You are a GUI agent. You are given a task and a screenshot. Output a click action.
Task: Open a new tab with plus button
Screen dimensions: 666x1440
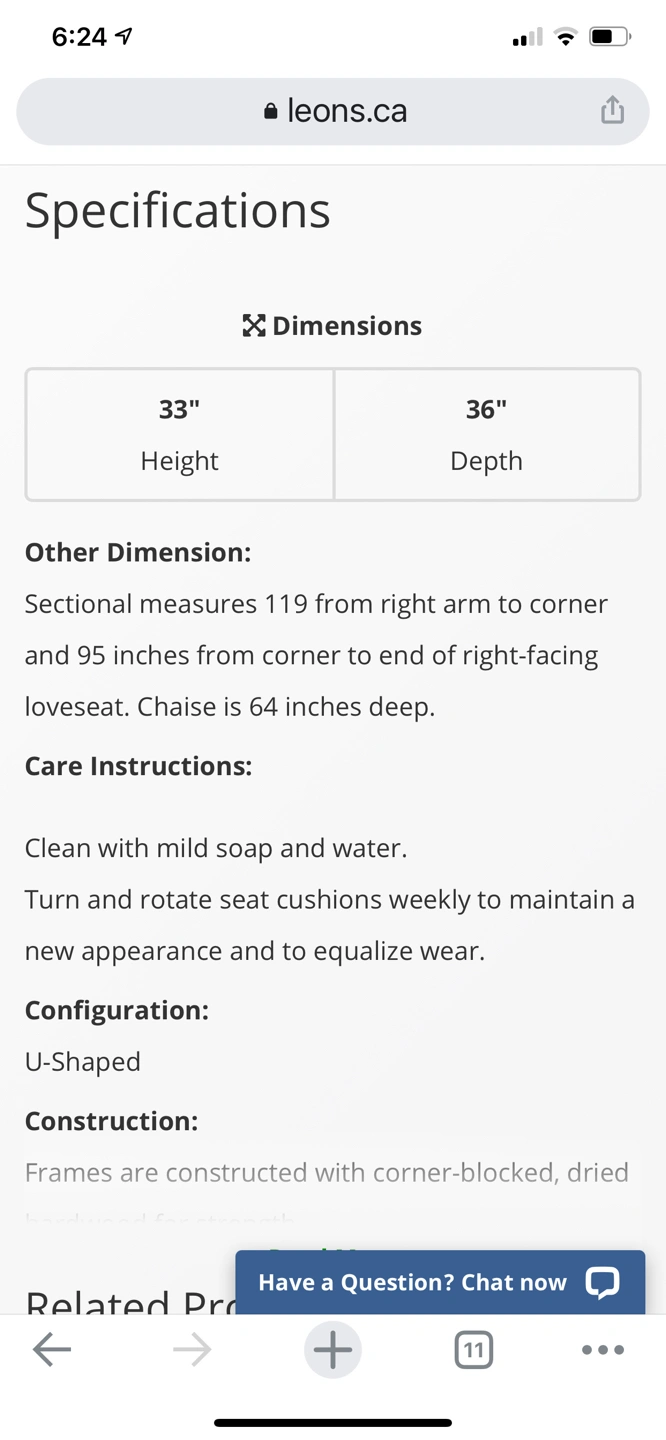pos(333,1350)
